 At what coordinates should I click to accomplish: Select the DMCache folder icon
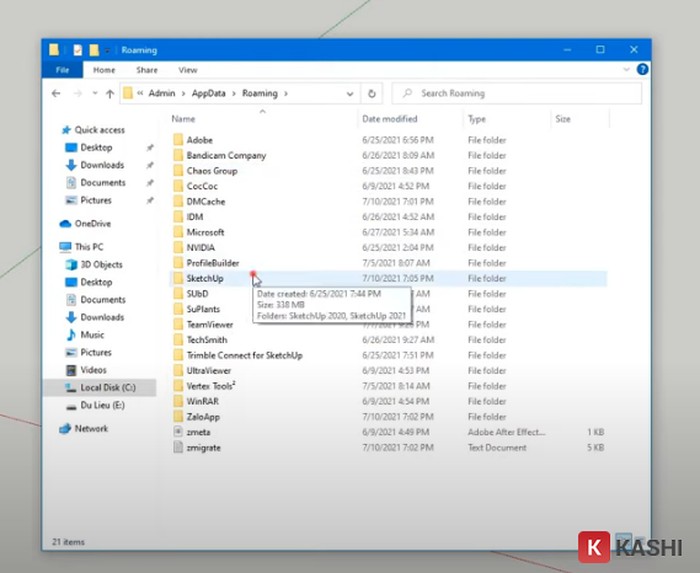[178, 202]
